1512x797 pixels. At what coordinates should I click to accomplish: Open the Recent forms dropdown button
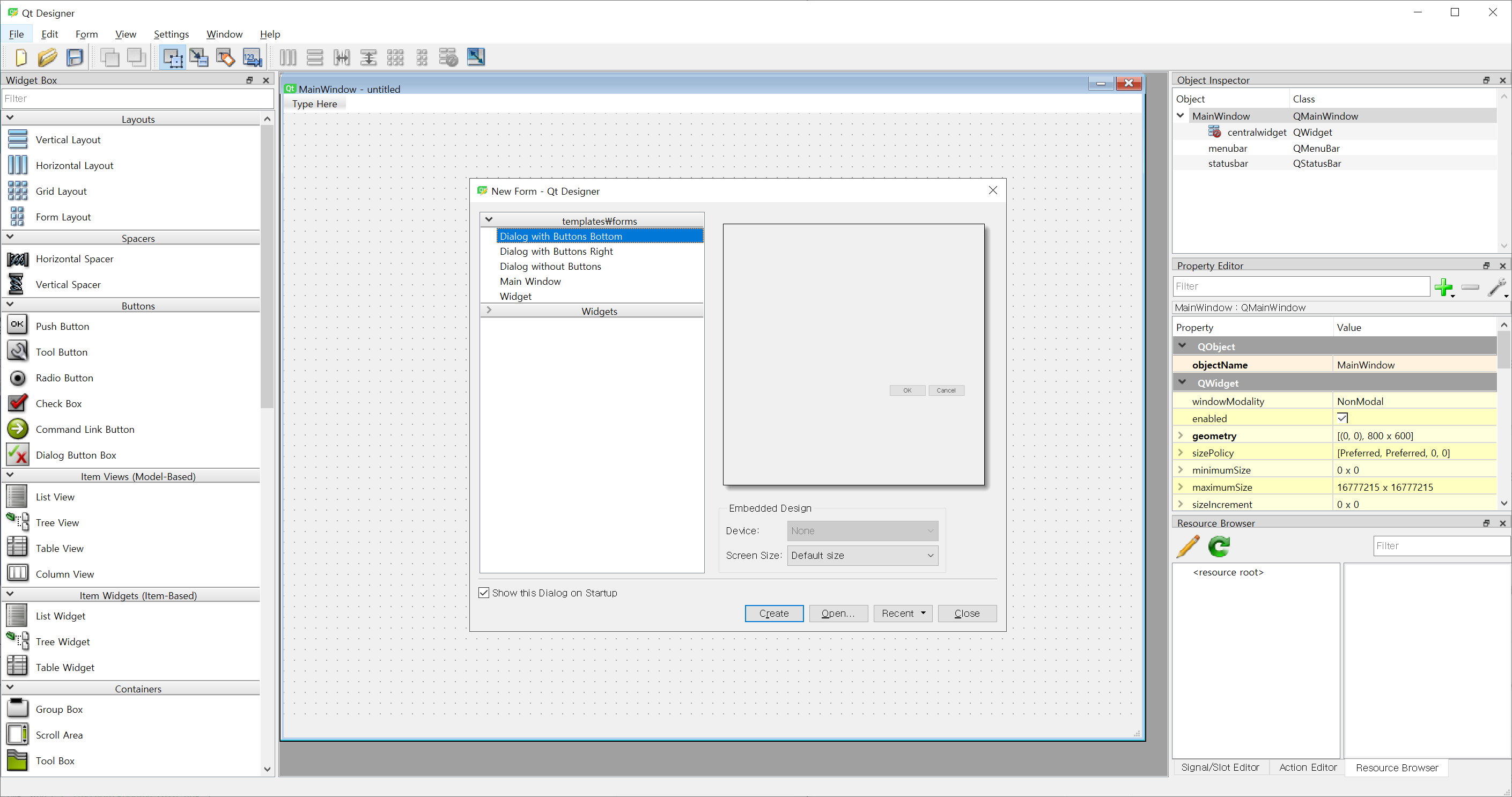903,613
